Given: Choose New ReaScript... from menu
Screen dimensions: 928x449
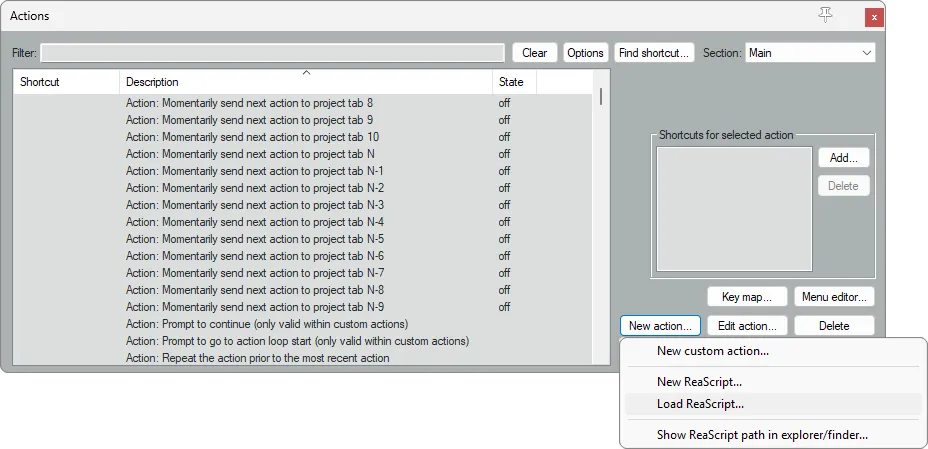Looking at the screenshot, I should click(773, 382).
